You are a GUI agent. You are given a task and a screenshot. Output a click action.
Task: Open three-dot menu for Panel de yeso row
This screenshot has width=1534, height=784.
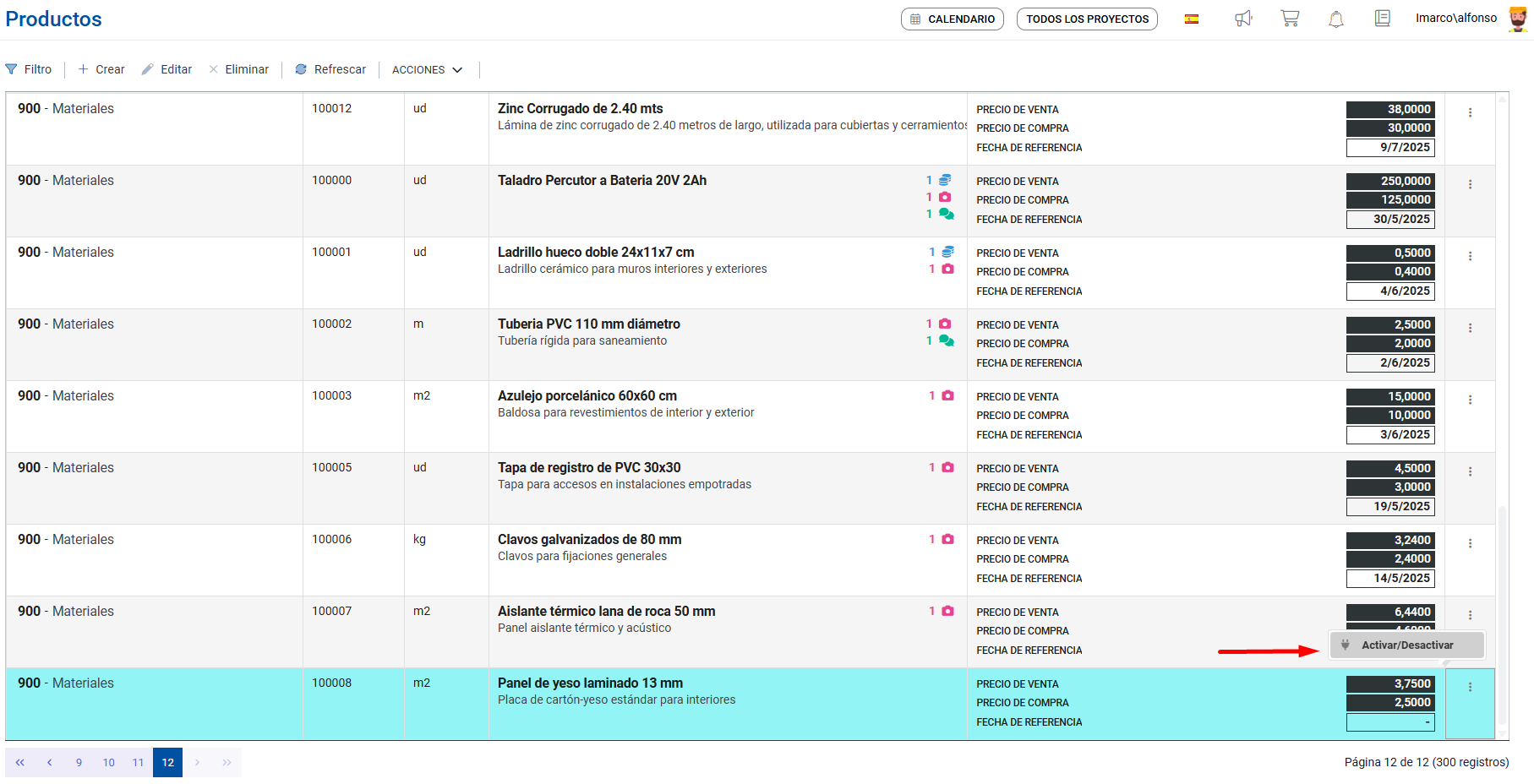coord(1470,687)
